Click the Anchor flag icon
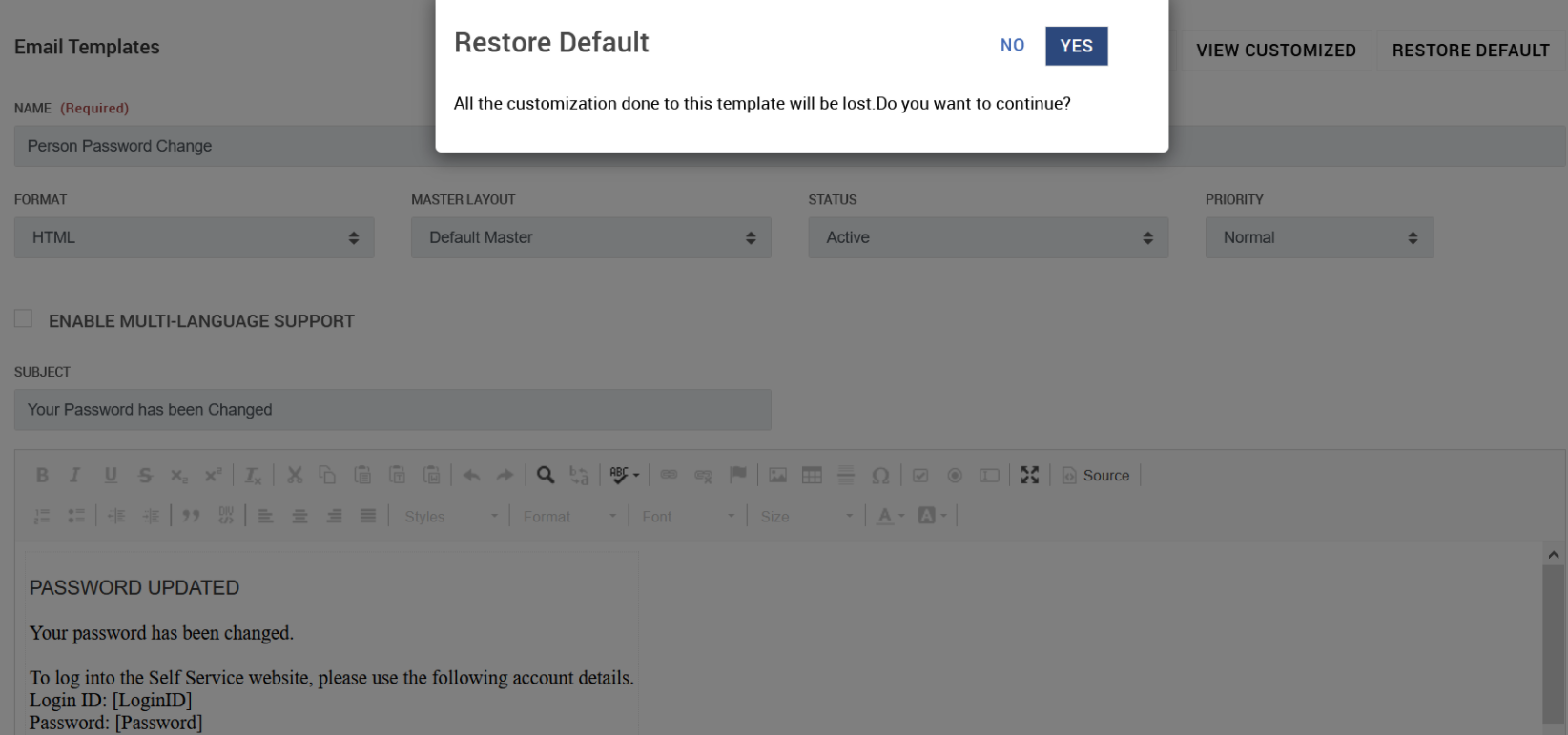Image resolution: width=1568 pixels, height=735 pixels. (737, 475)
